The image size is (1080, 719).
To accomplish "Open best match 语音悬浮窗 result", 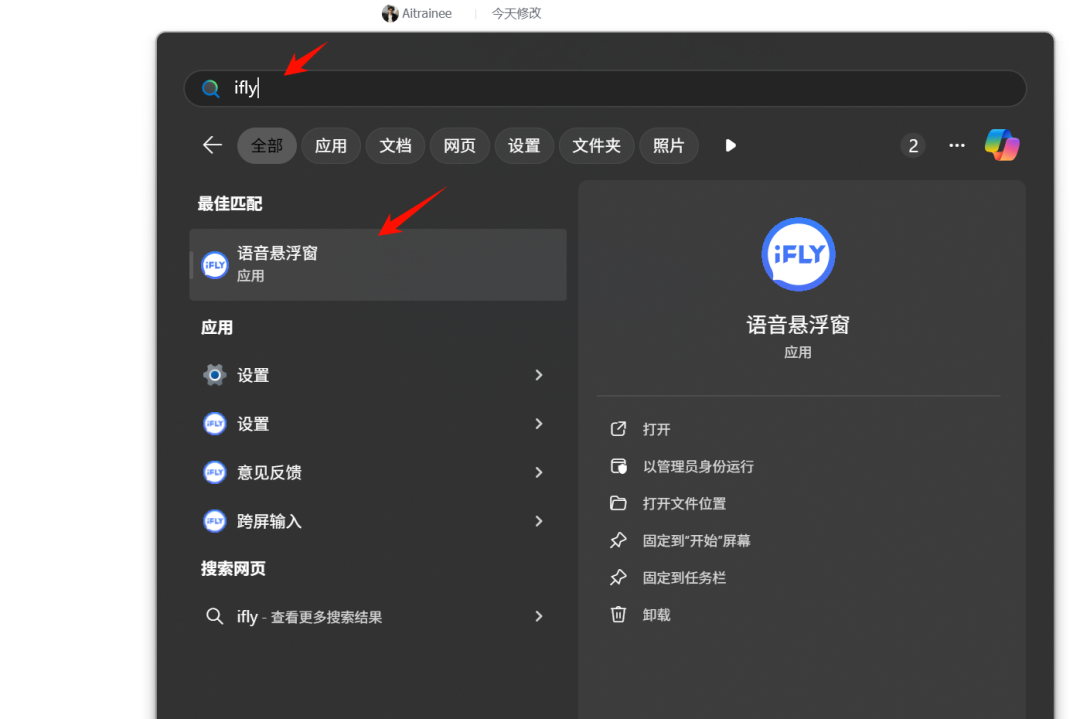I will (x=378, y=264).
